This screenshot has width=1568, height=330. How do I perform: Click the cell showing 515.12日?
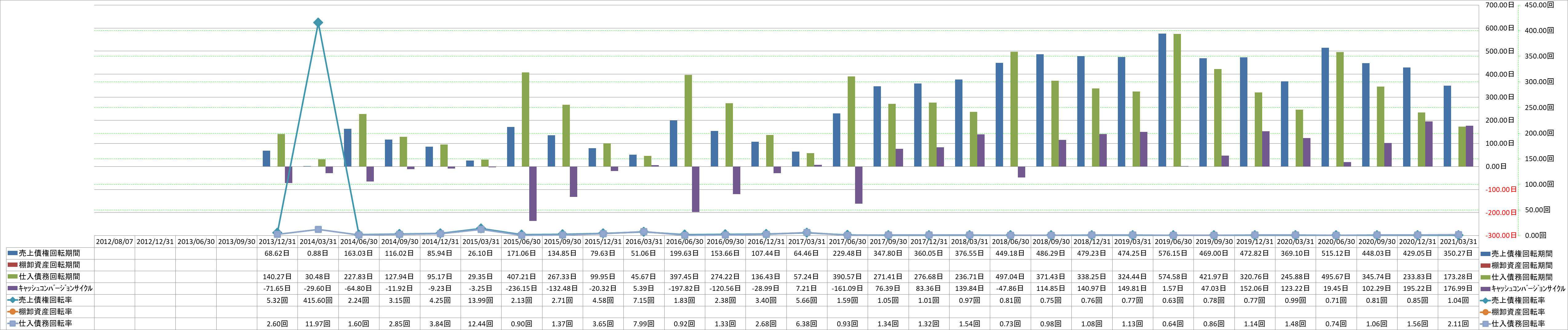click(1336, 253)
